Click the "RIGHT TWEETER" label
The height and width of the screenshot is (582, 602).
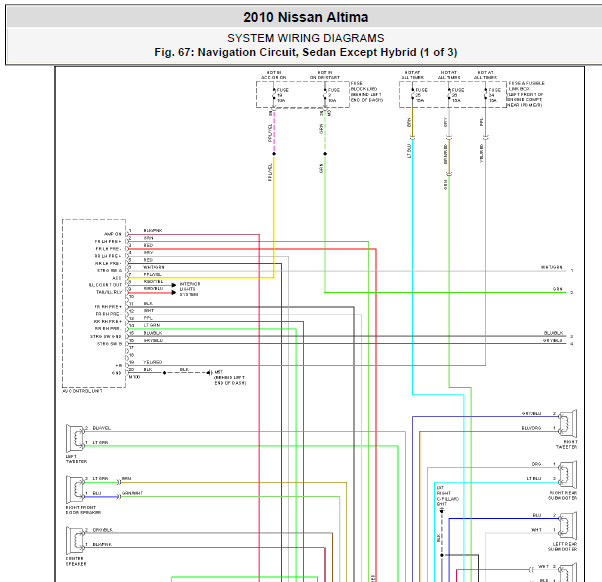[x=566, y=444]
